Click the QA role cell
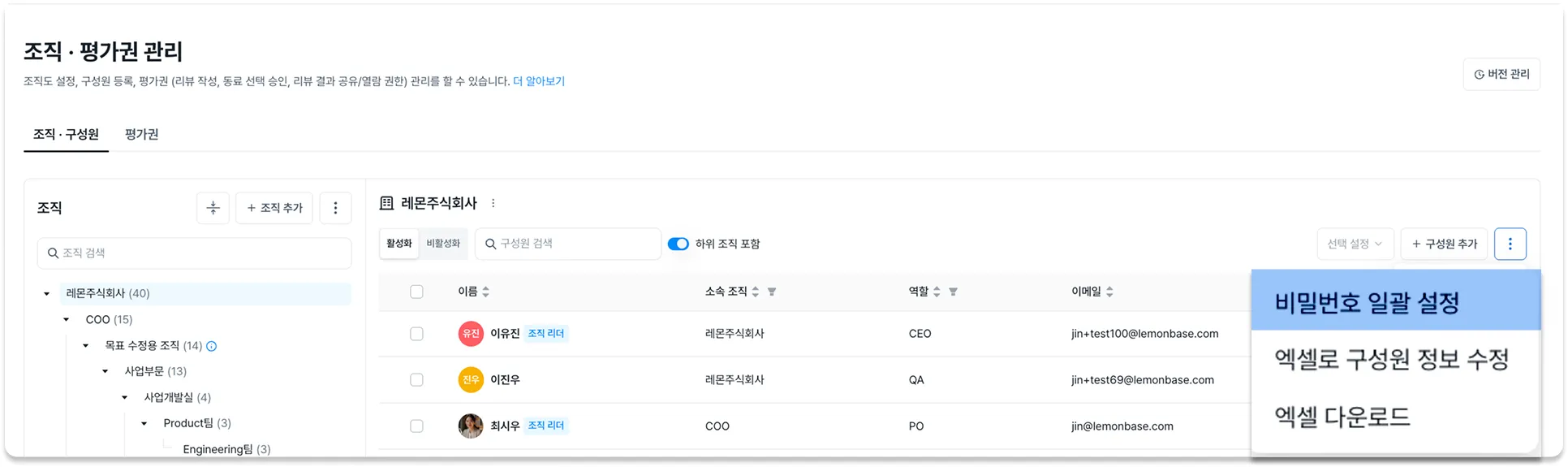 [x=916, y=379]
